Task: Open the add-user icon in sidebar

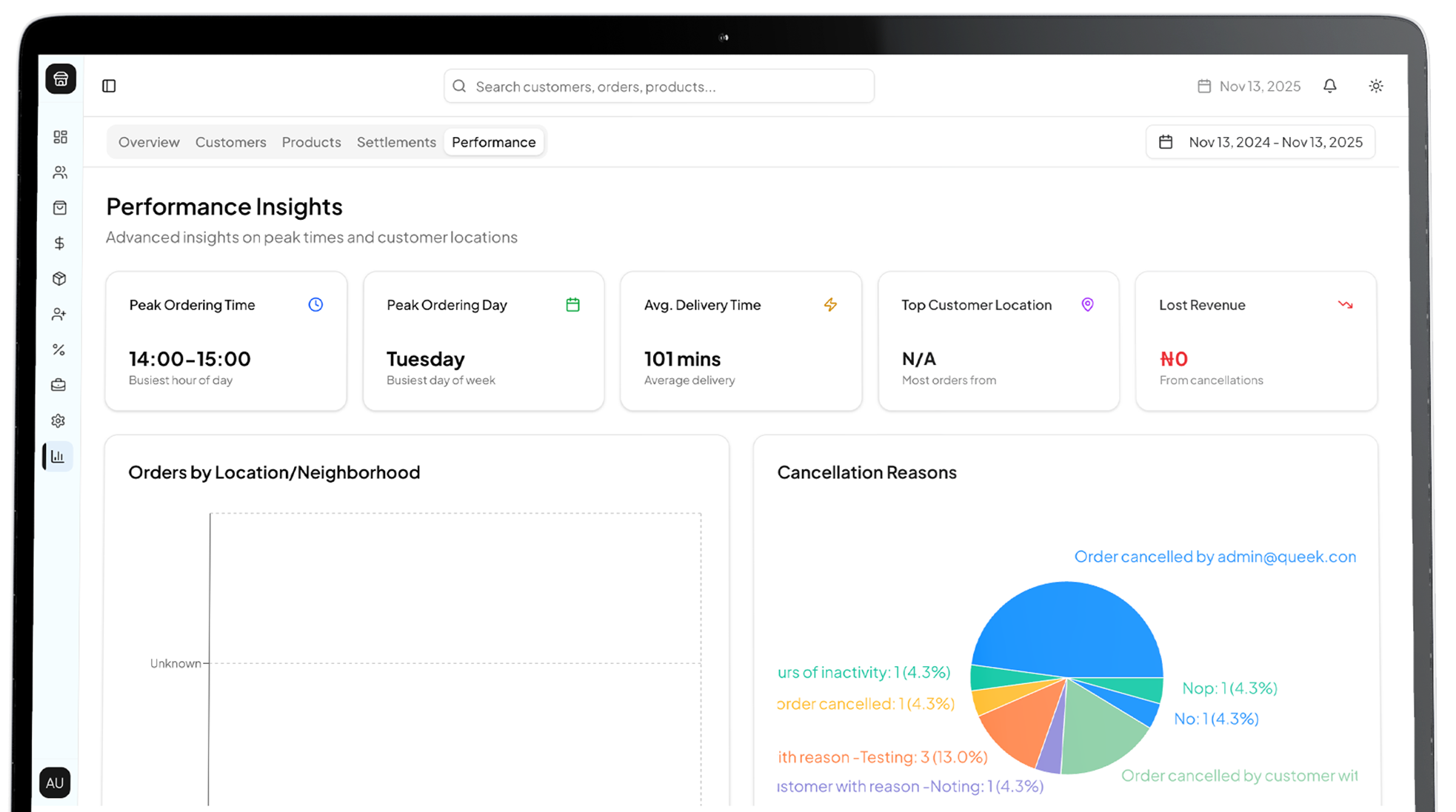Action: click(59, 315)
